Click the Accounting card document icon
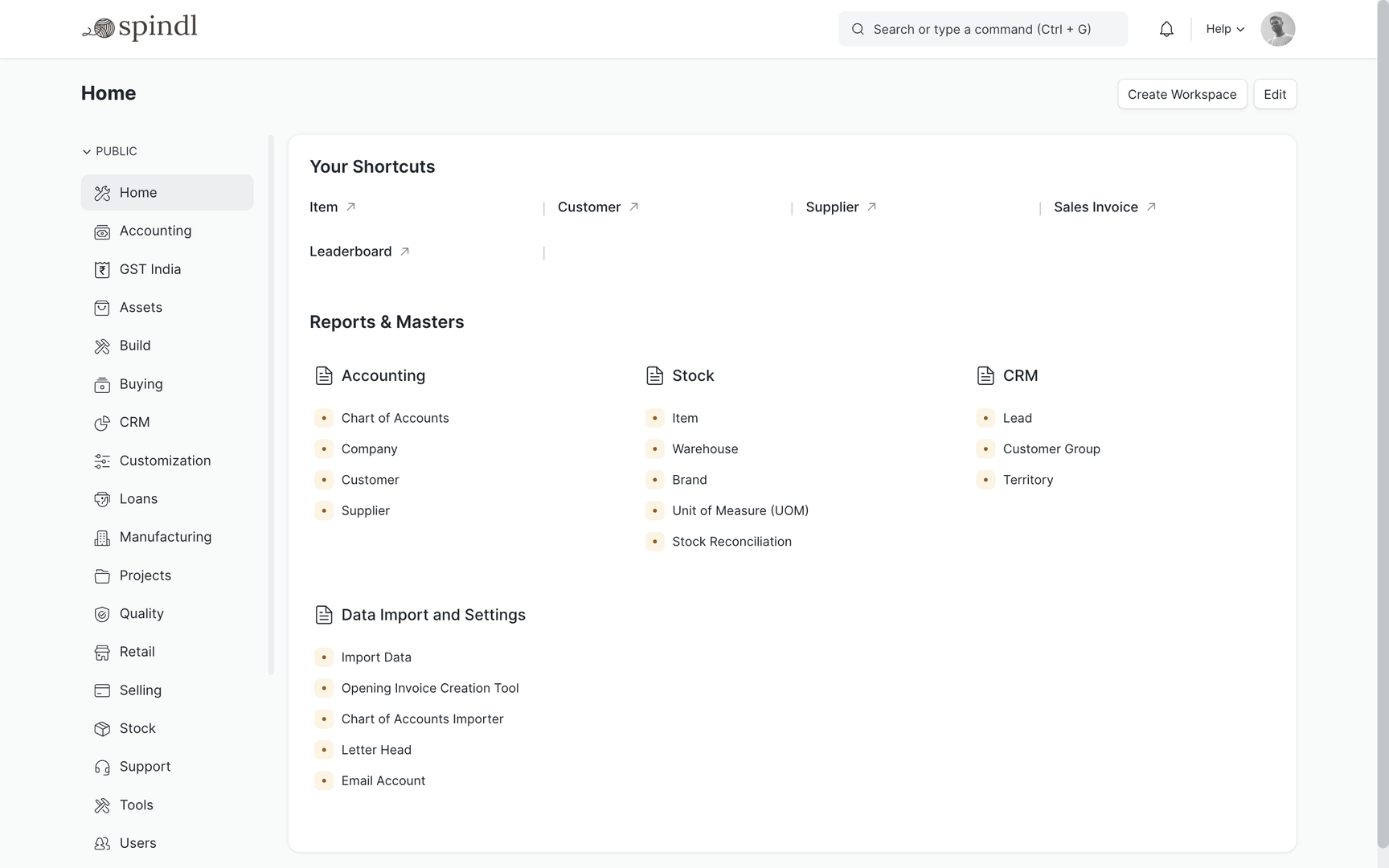The height and width of the screenshot is (868, 1389). 324,375
